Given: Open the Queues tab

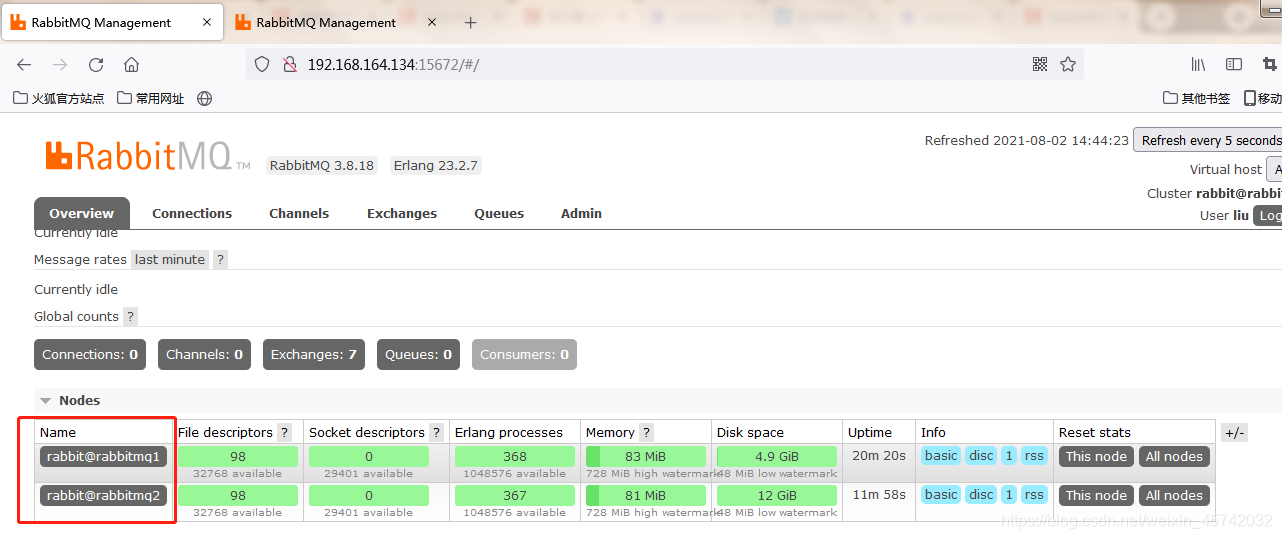Looking at the screenshot, I should click(499, 213).
